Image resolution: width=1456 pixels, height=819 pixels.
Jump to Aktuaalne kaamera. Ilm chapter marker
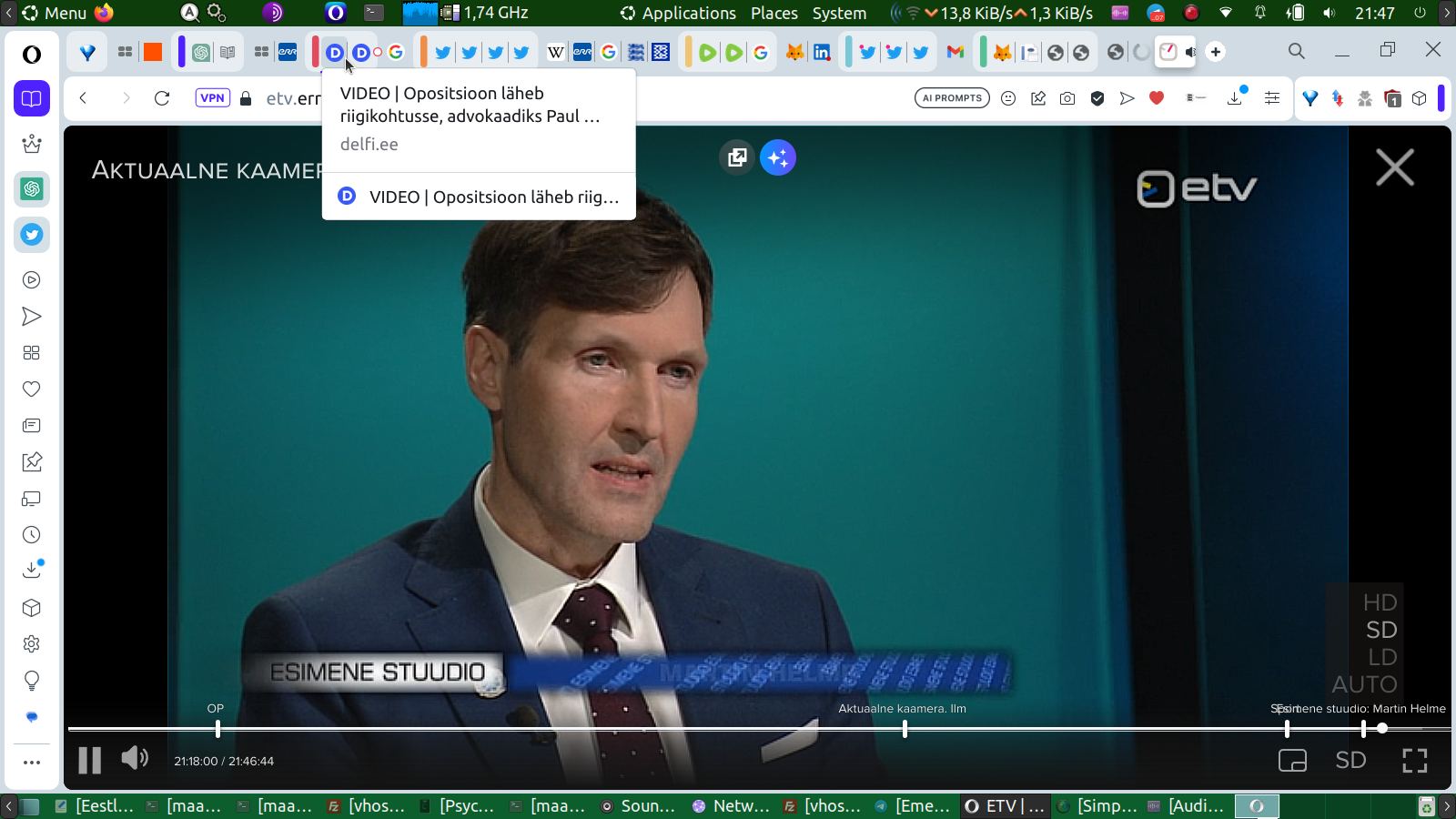point(905,729)
